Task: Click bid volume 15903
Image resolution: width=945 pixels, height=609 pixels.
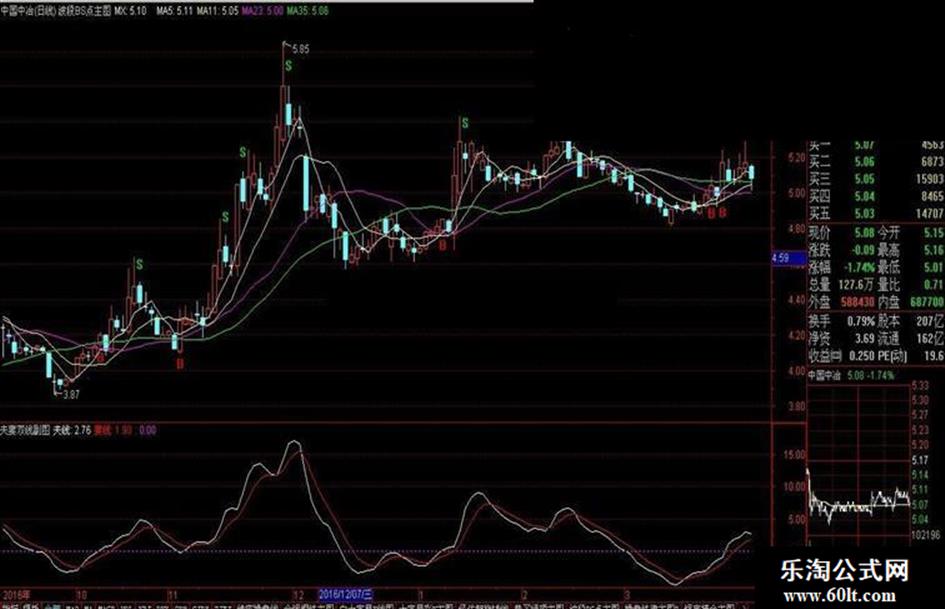Action: (x=929, y=179)
